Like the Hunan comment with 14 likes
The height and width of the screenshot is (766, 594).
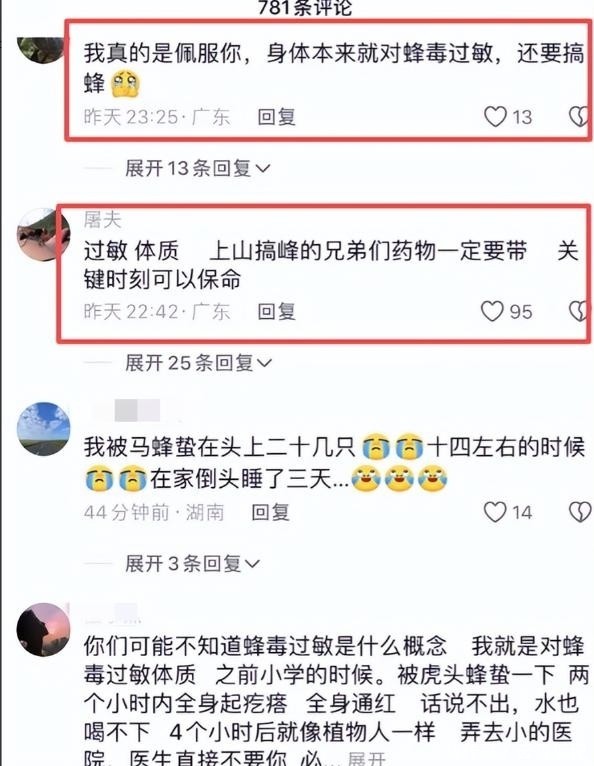(494, 512)
